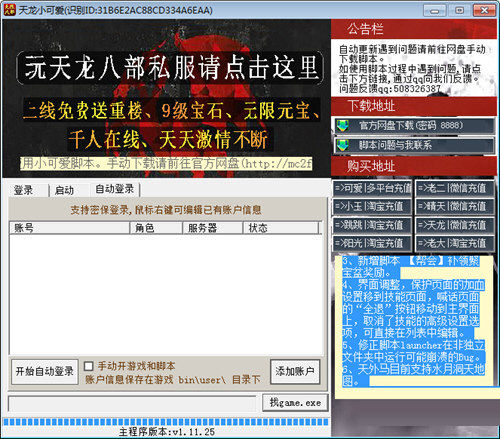
Task: Minimize the 天龙小可爱 window
Action: tap(434, 11)
